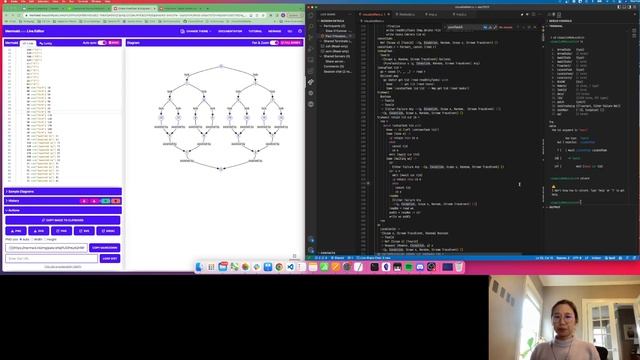Open Manage gear icon in VS Code activity bar
Viewport: 640px width, 360px height.
311,250
